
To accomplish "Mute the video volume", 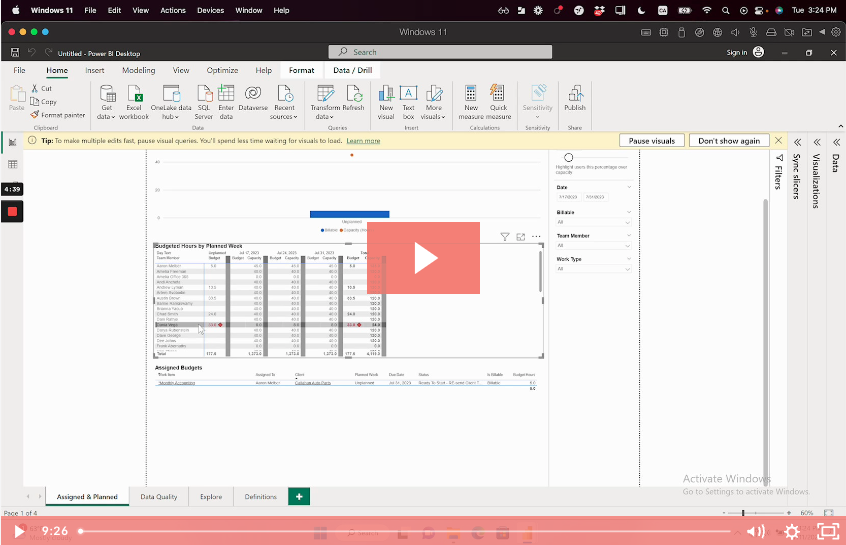I will (x=756, y=532).
